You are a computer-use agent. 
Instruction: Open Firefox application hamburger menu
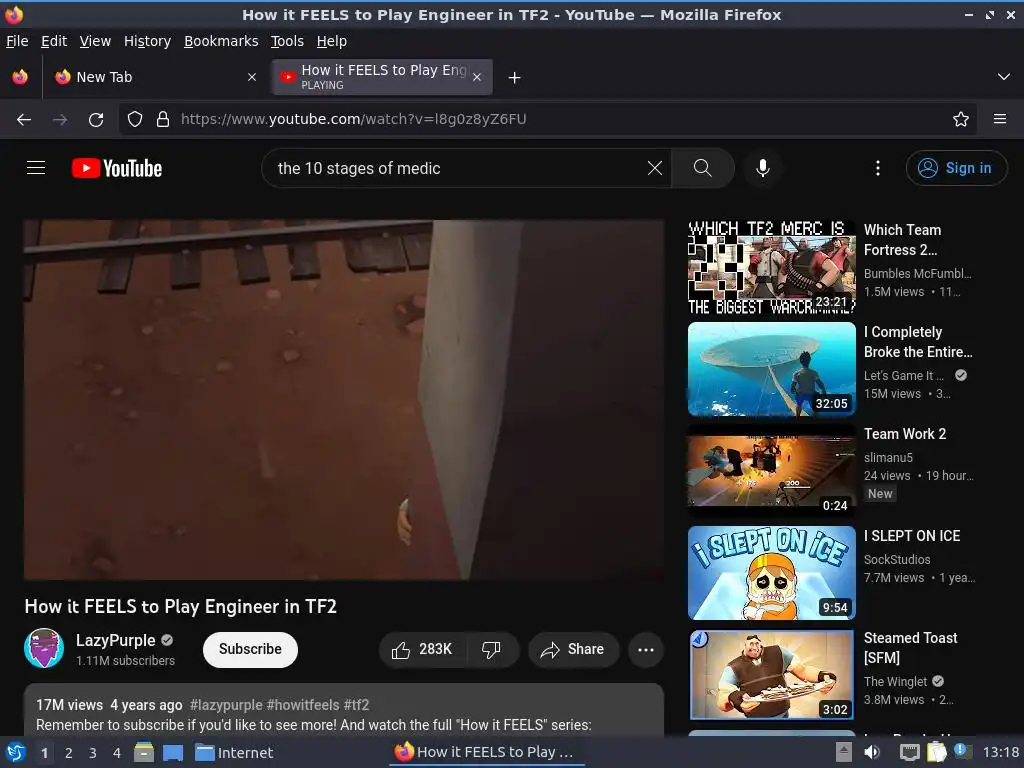pyautogui.click(x=1000, y=120)
